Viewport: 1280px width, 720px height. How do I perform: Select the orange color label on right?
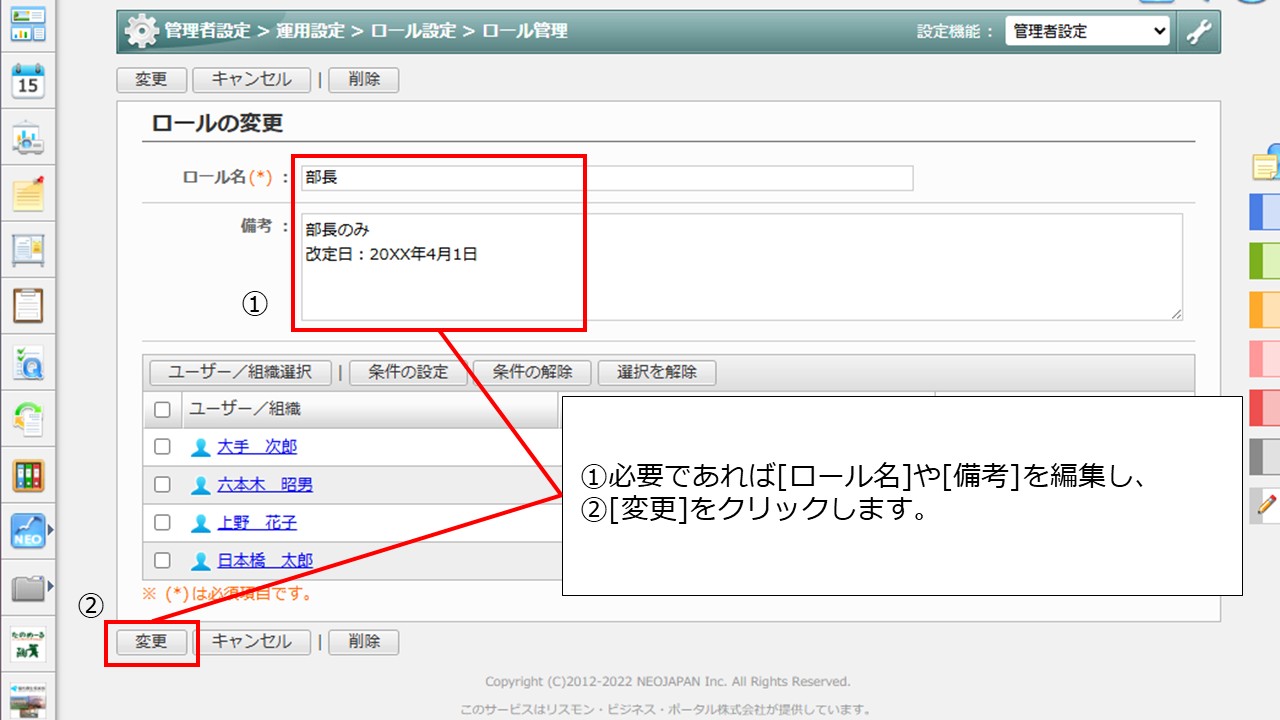coord(1265,310)
